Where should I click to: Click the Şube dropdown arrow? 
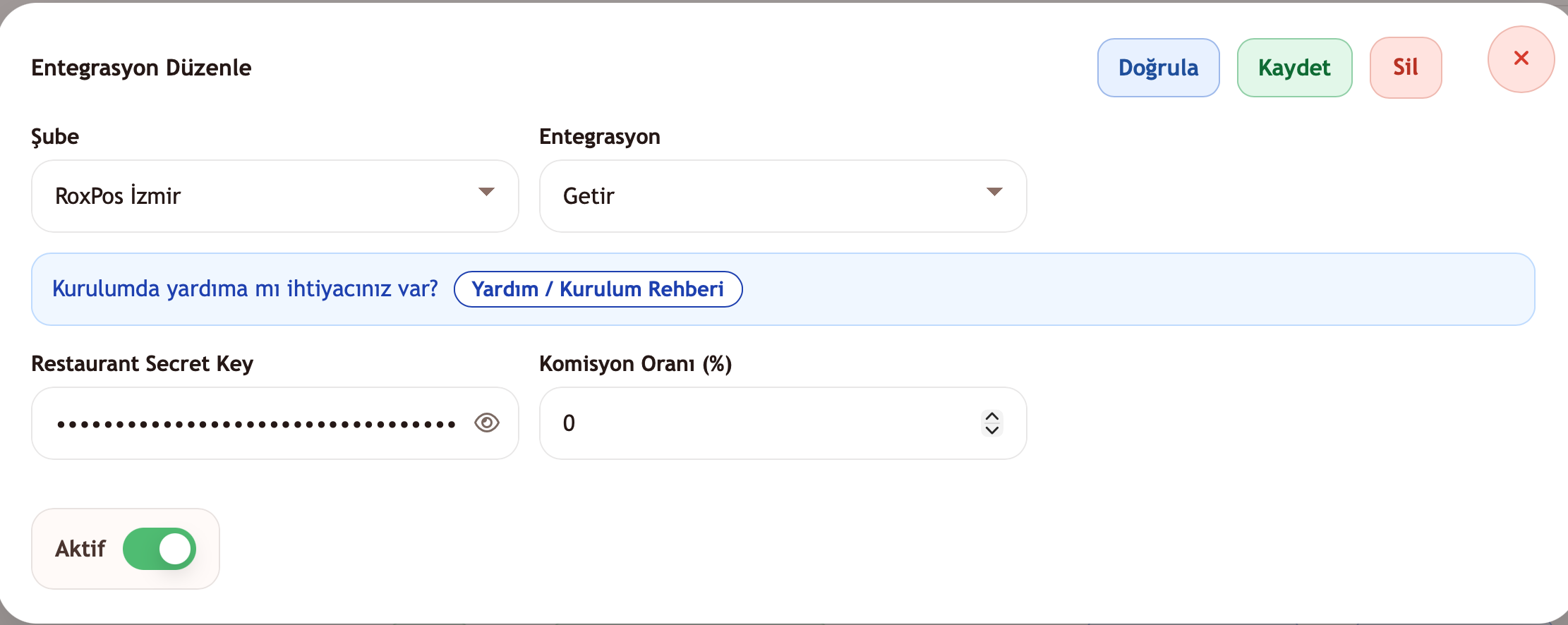[486, 192]
